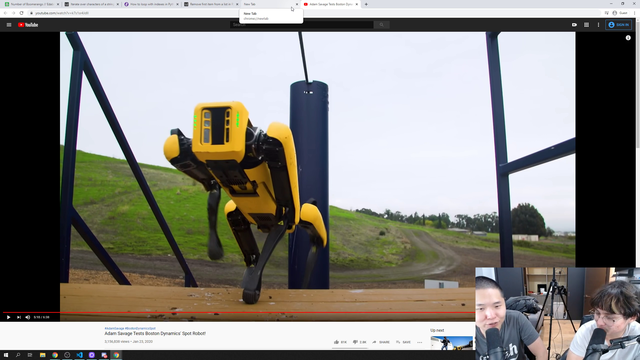Open a new browser tab with plus
Screen dimensions: 640x360
[x=366, y=4]
